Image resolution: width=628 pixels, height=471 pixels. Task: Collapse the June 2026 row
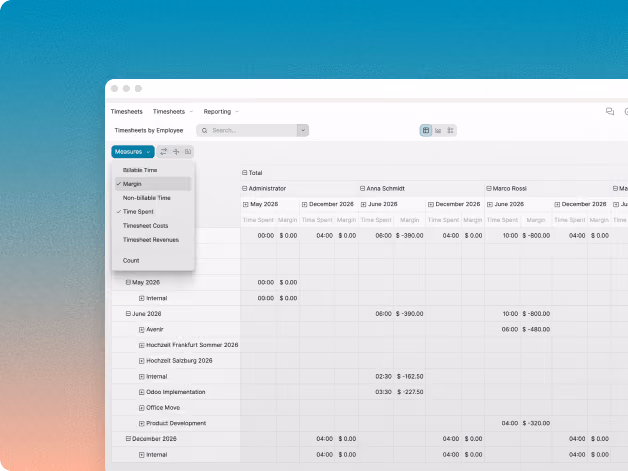[128, 314]
